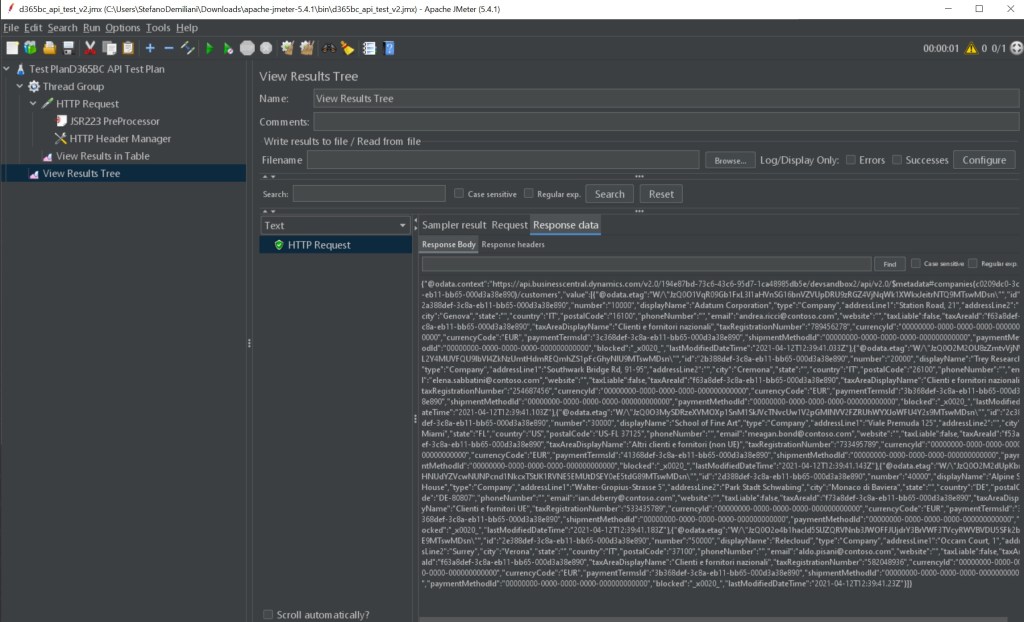Select View Results in Table tree item
This screenshot has width=1024, height=622.
click(x=102, y=156)
